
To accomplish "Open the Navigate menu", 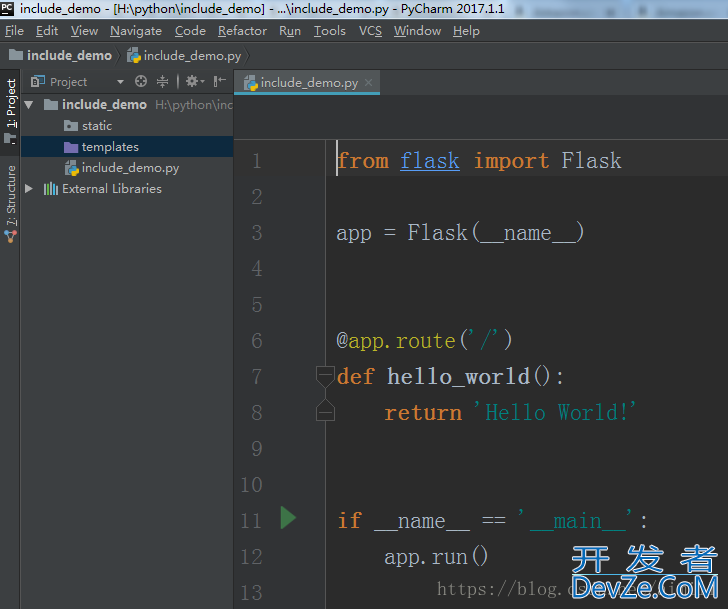I will point(136,31).
